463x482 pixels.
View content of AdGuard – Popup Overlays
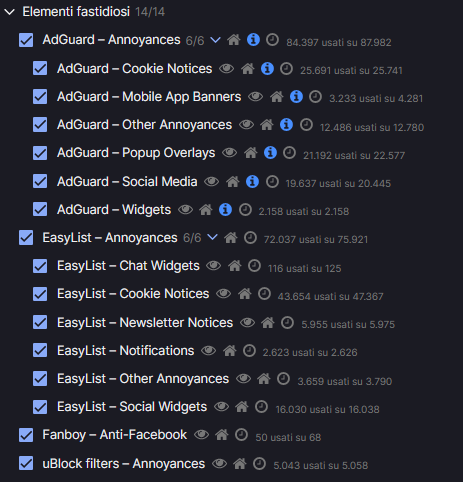point(229,153)
